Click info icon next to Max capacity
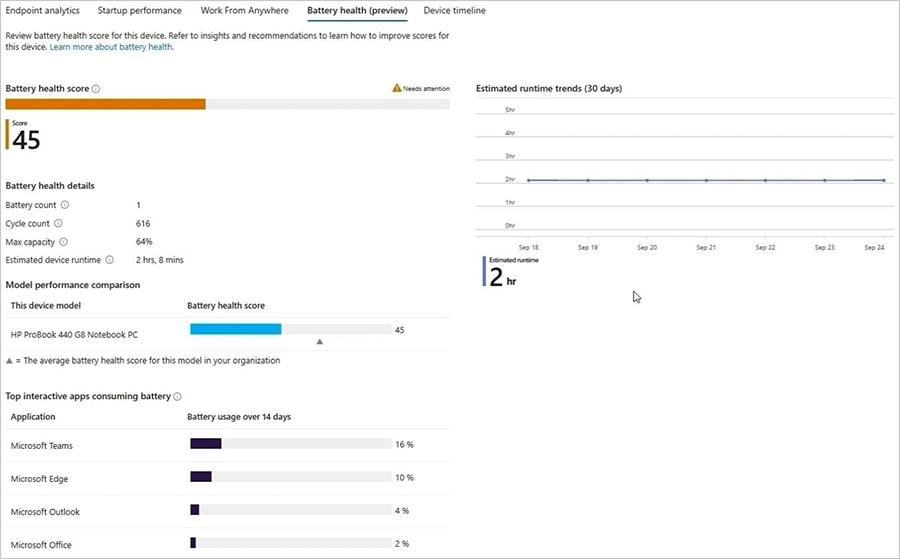The width and height of the screenshot is (900, 559). [x=63, y=242]
